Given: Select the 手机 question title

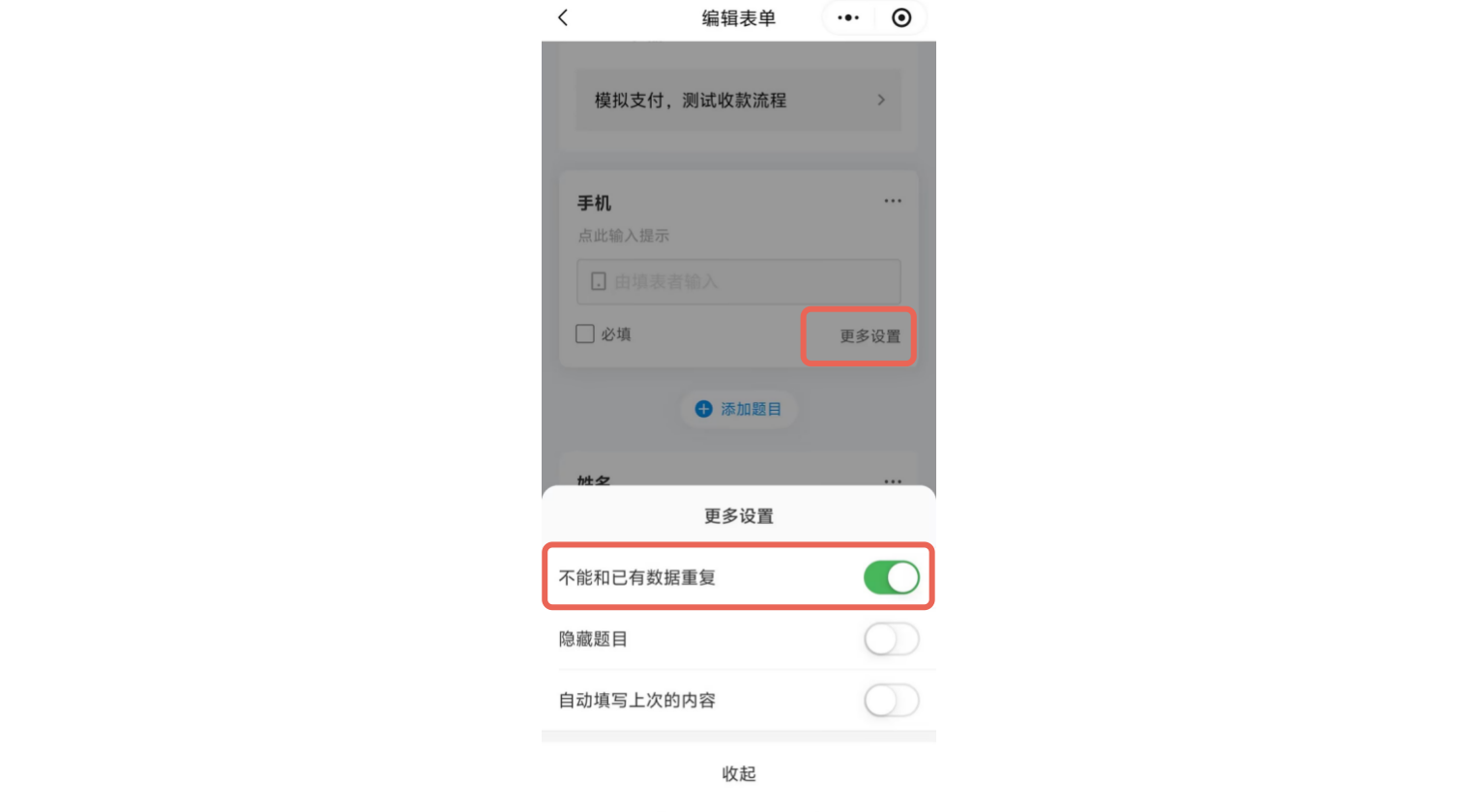Looking at the screenshot, I should (x=594, y=203).
